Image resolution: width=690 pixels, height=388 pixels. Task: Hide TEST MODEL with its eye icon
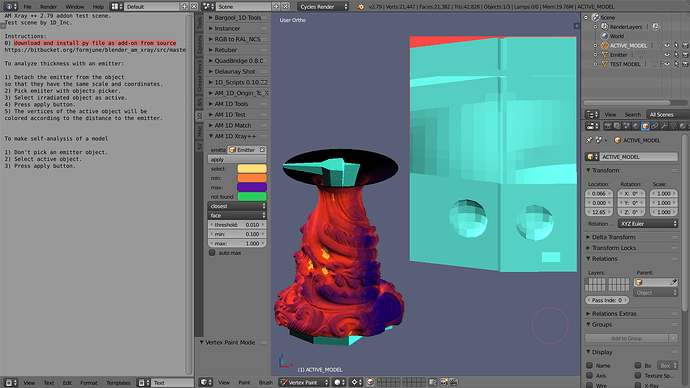pos(667,64)
